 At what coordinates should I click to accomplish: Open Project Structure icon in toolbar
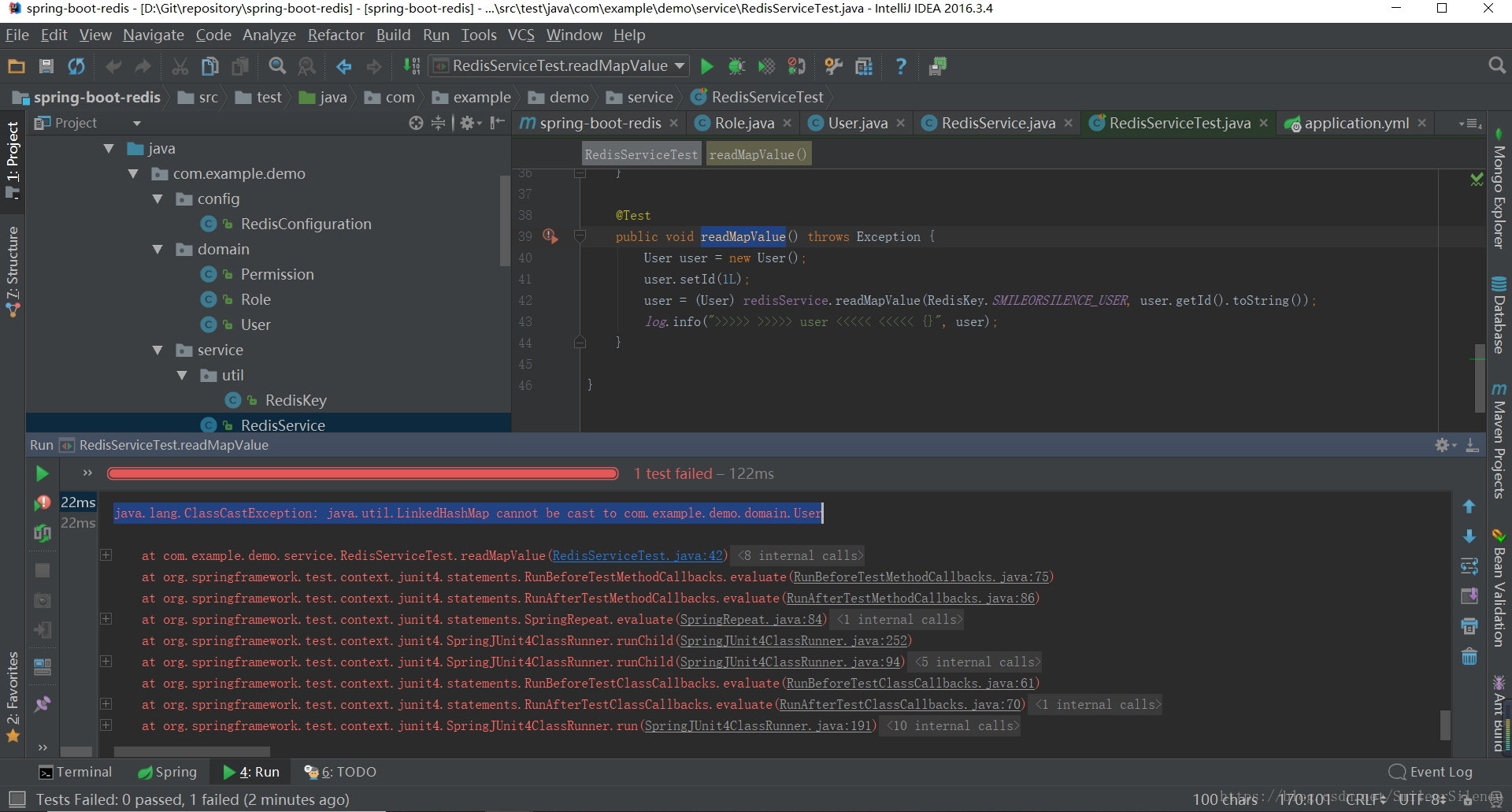(864, 67)
